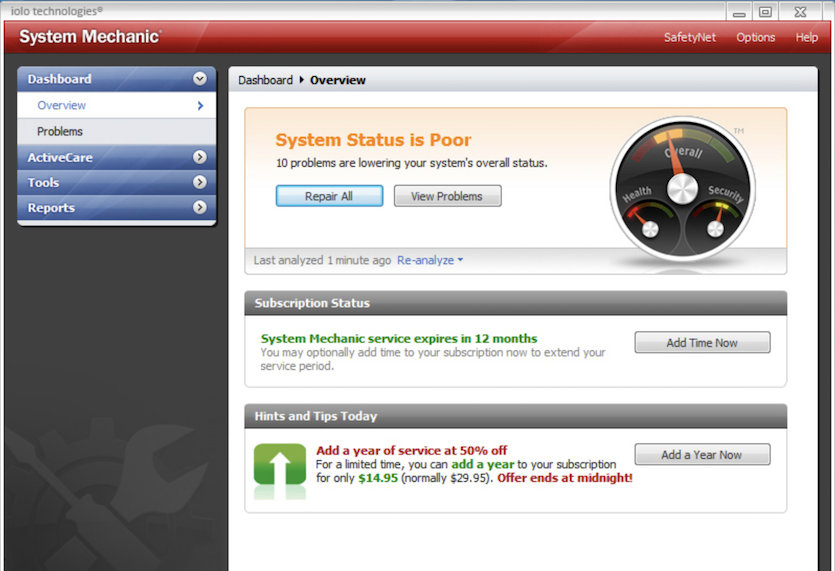The height and width of the screenshot is (571, 835).
Task: Click the System Mechanic logo text
Action: coord(91,37)
